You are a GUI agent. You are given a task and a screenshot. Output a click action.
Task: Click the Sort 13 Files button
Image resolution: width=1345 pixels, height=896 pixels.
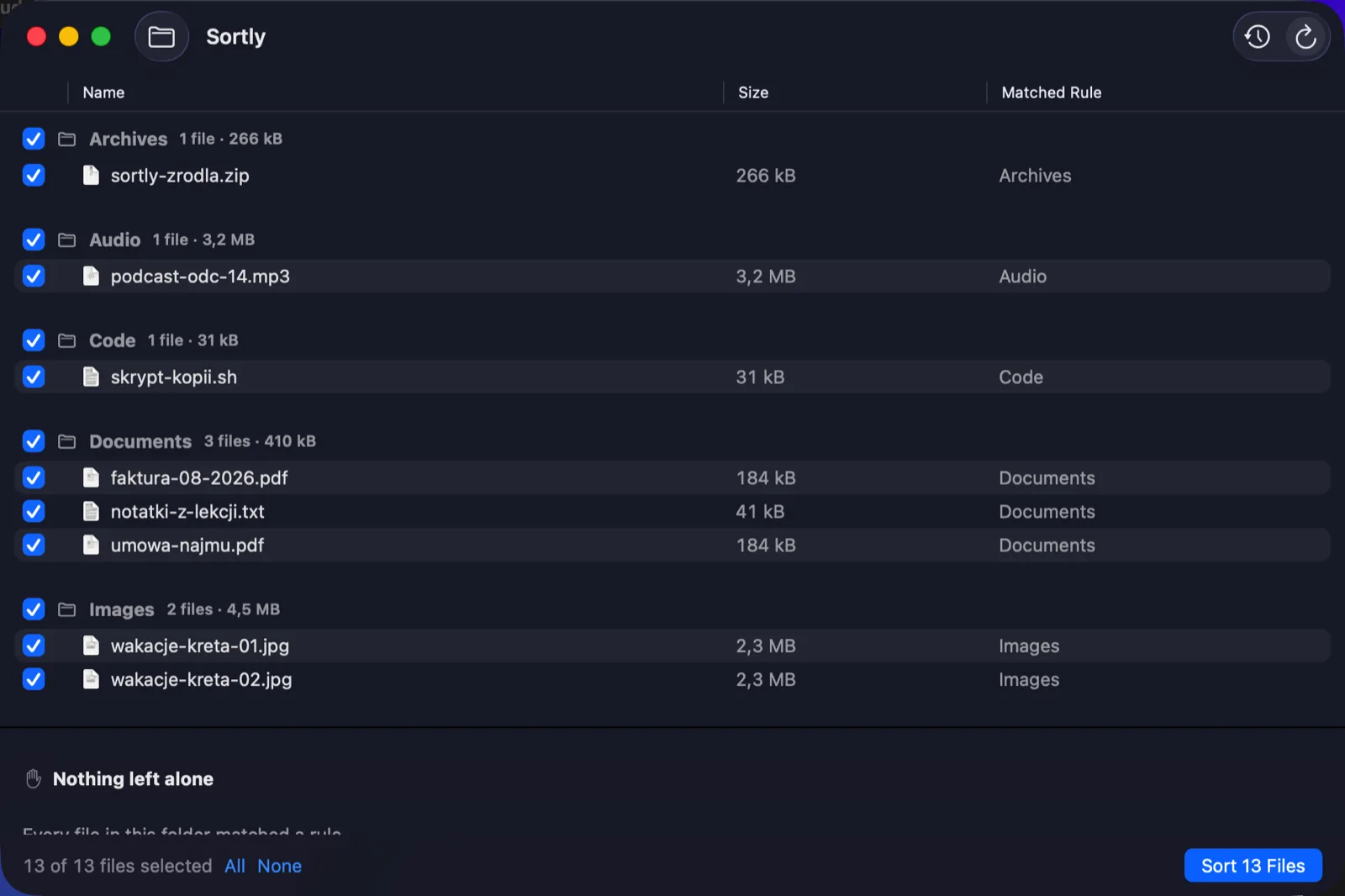(1253, 866)
